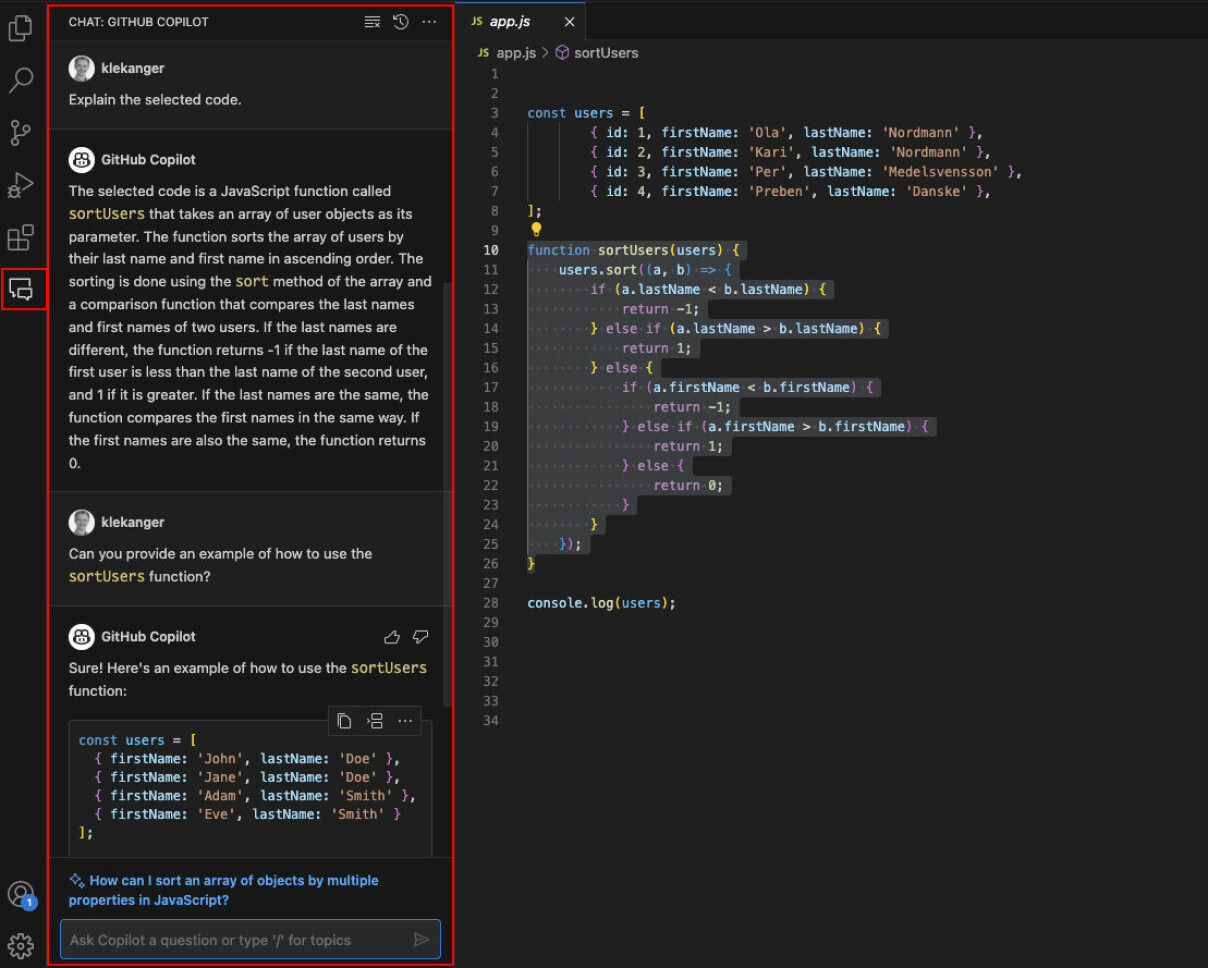Viewport: 1208px width, 968px height.
Task: Click the chat panel's vertical scrollbar
Action: pos(447,495)
